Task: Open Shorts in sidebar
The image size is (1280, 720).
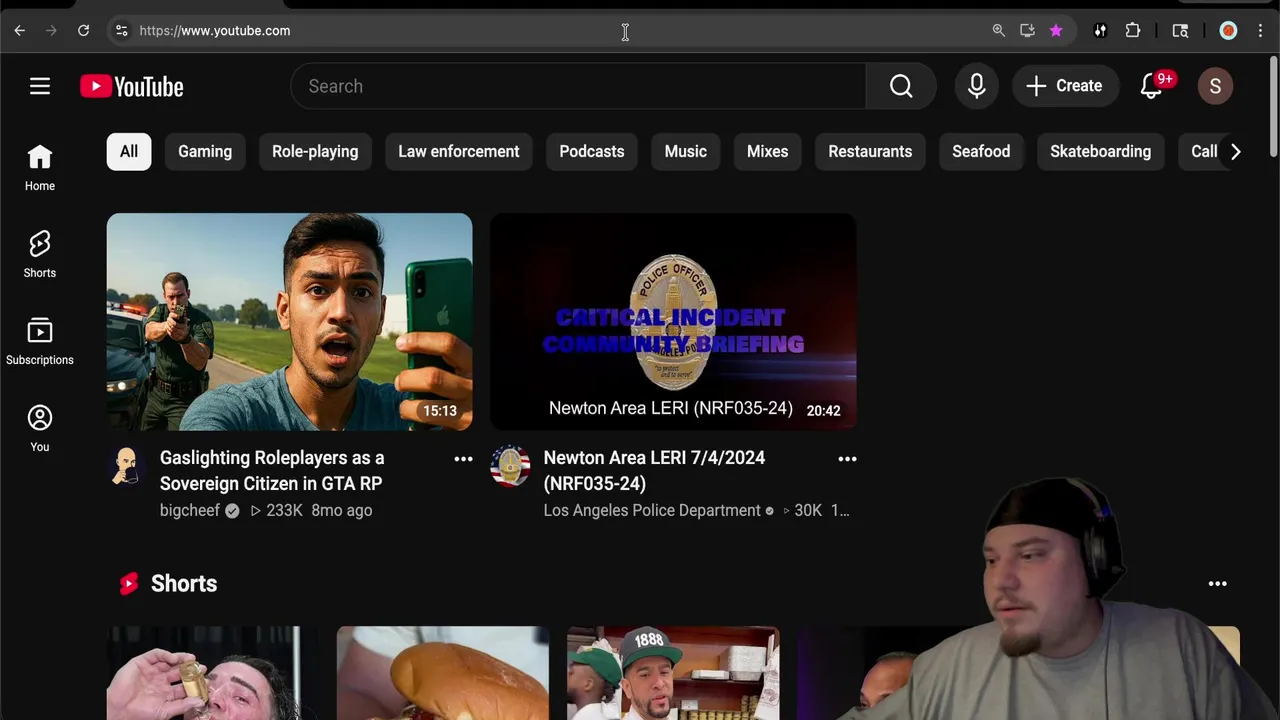Action: pos(40,254)
